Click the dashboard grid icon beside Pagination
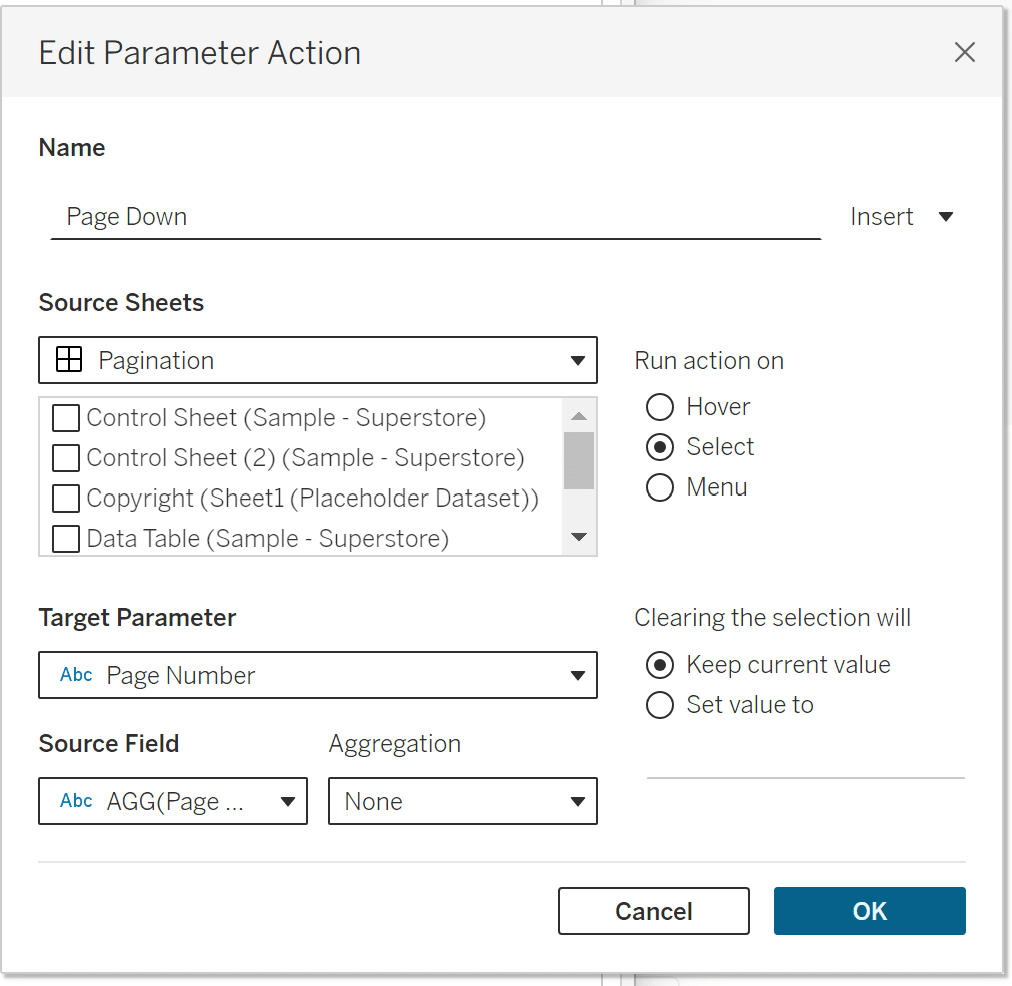Screen dimensions: 1012x986 pos(68,359)
